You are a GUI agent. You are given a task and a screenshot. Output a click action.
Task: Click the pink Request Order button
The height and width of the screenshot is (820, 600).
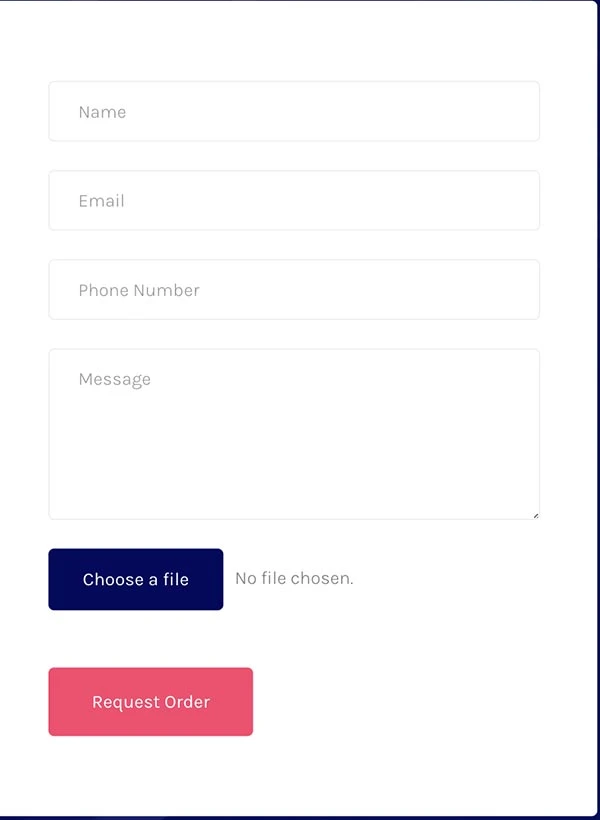click(150, 702)
